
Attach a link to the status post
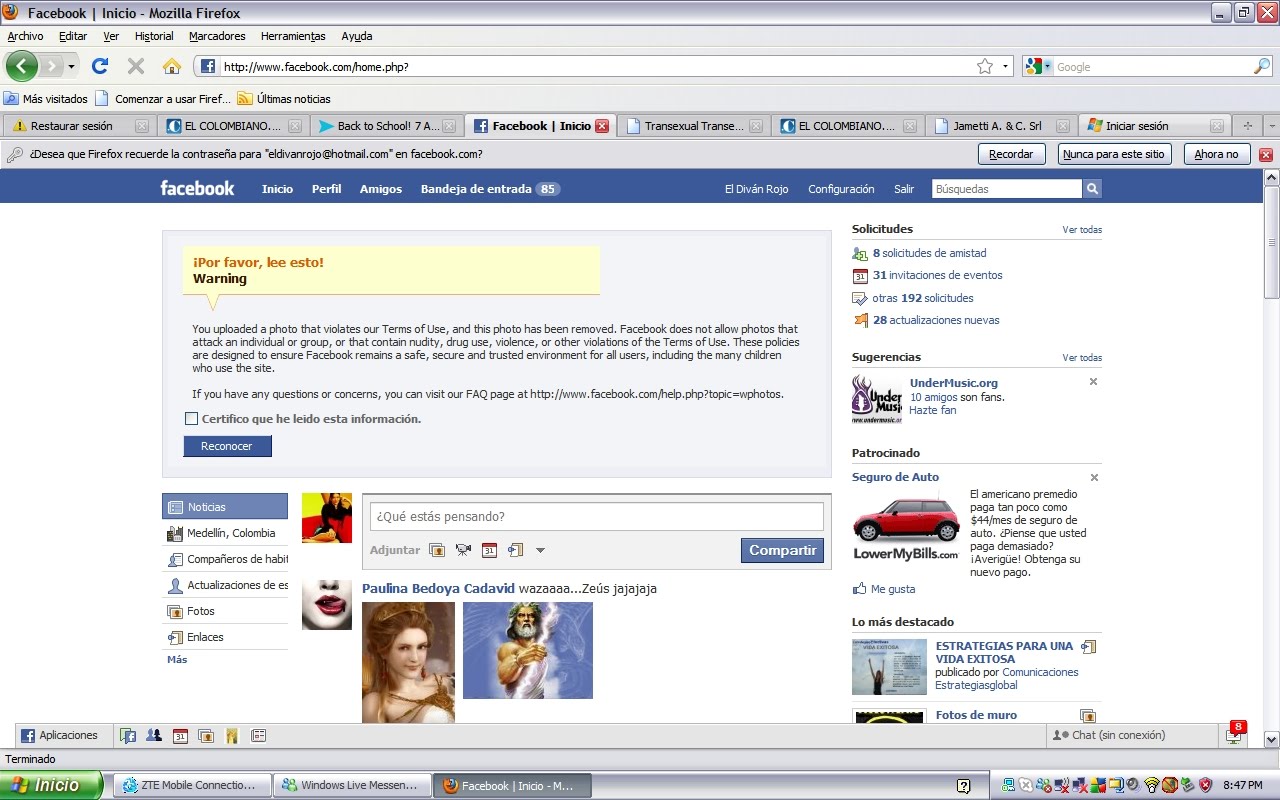click(x=515, y=550)
